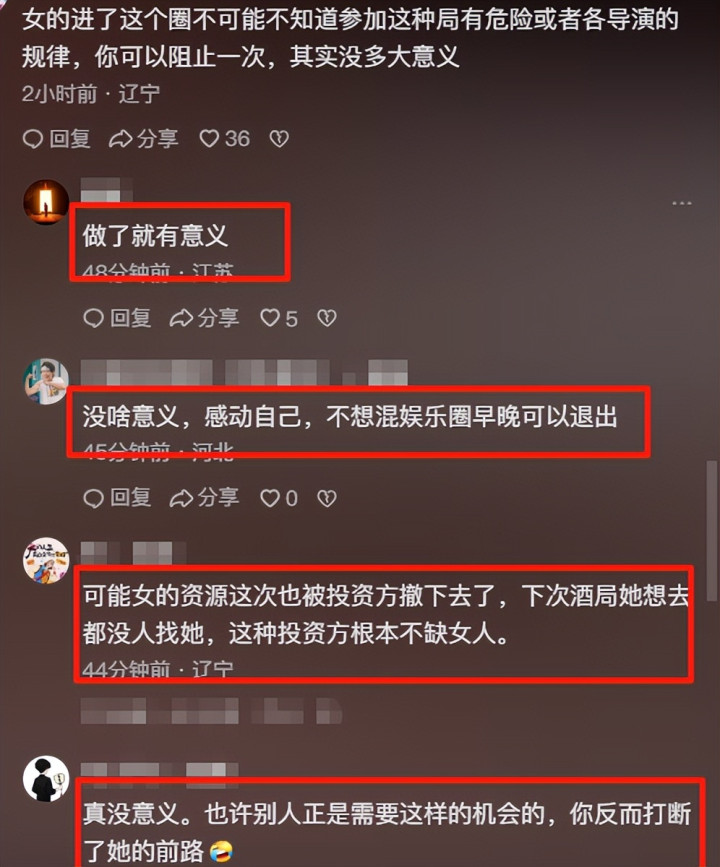Share the '做了就有意义' comment

(204, 318)
